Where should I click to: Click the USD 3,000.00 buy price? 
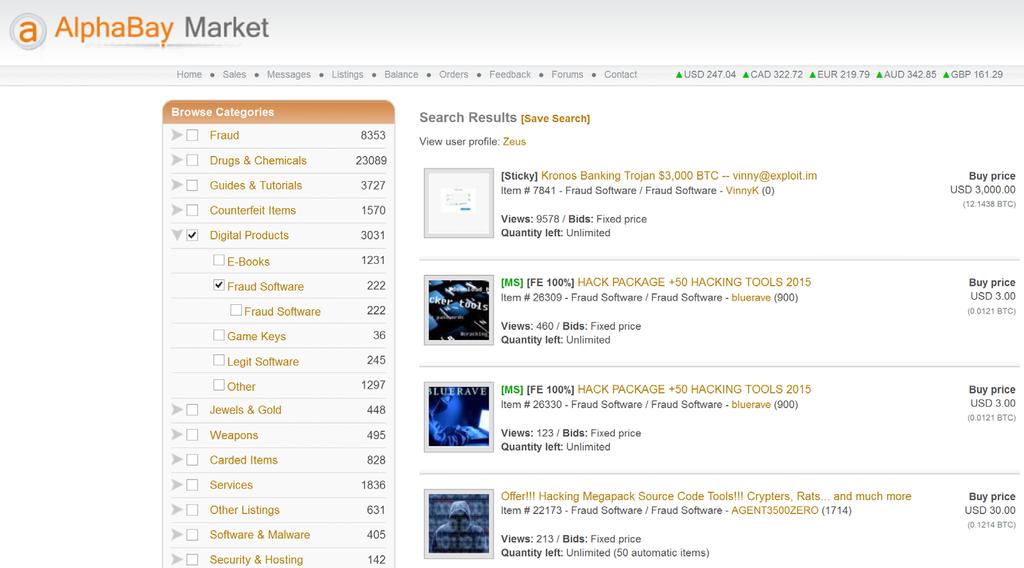(x=982, y=190)
